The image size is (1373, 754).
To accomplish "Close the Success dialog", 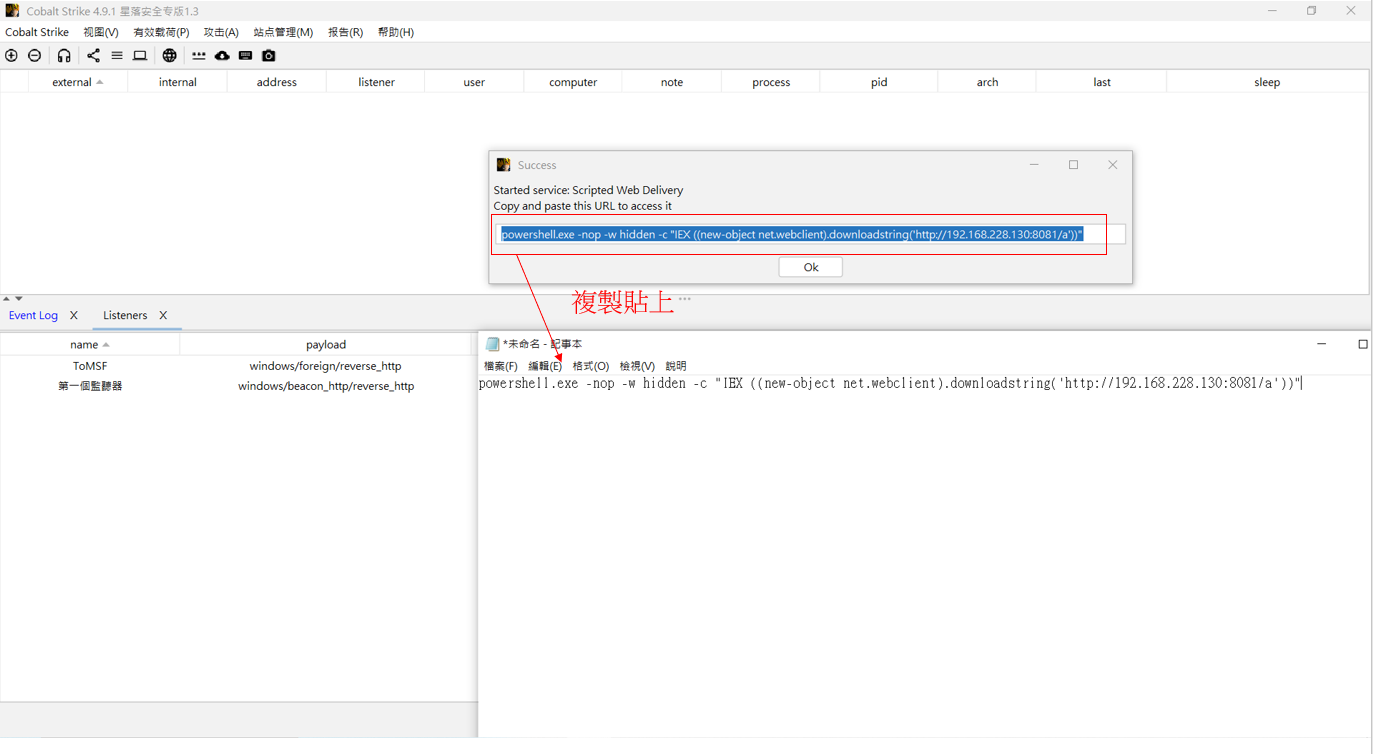I will [1112, 165].
